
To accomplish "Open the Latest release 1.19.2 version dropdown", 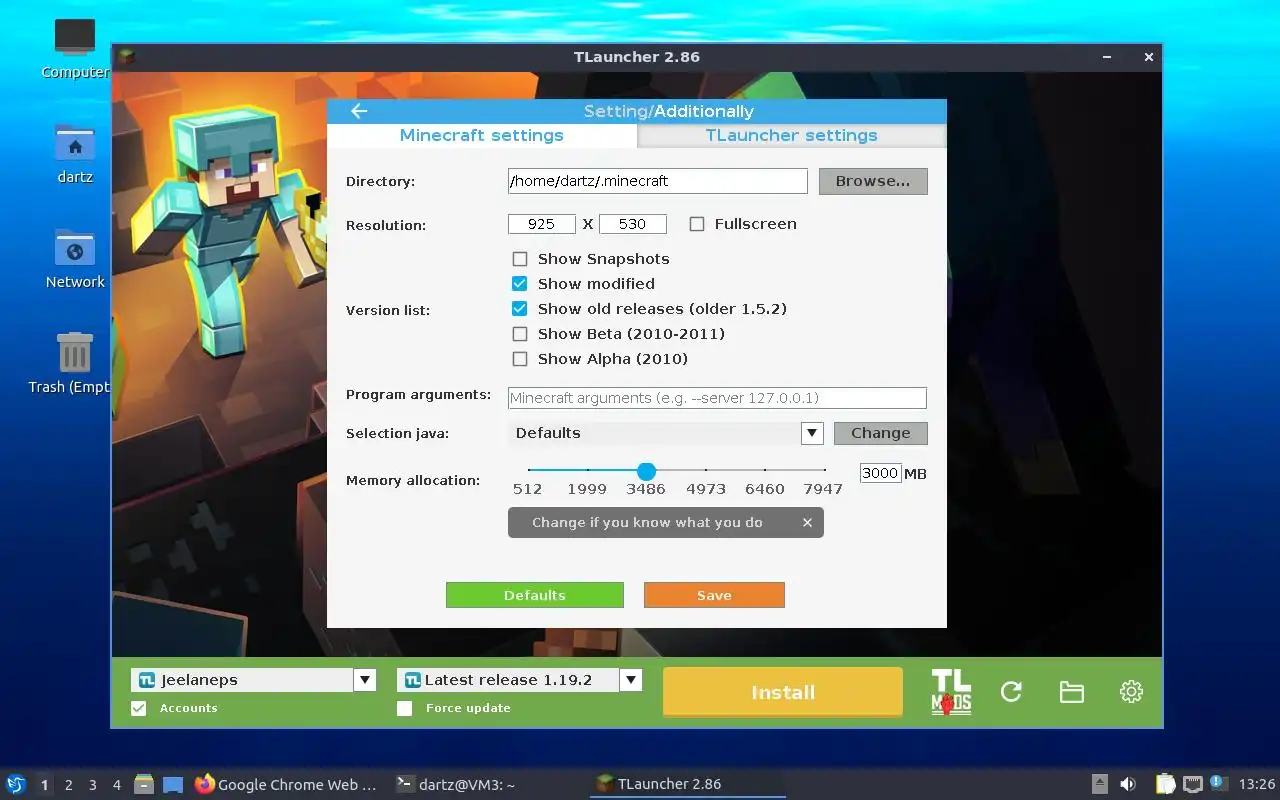I will click(630, 680).
